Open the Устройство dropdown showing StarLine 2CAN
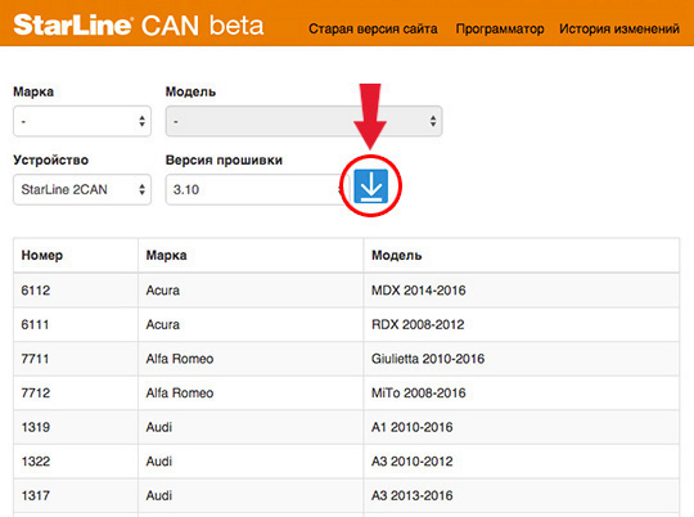The height and width of the screenshot is (517, 694). click(82, 189)
